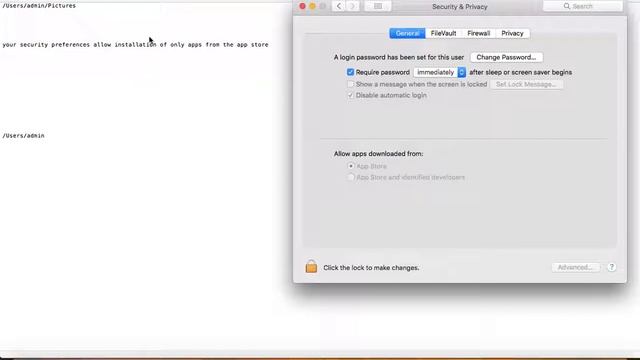Screen dimensions: 640x360
Task: Click the /Users/admin/Pictures text line
Action: [39, 6]
